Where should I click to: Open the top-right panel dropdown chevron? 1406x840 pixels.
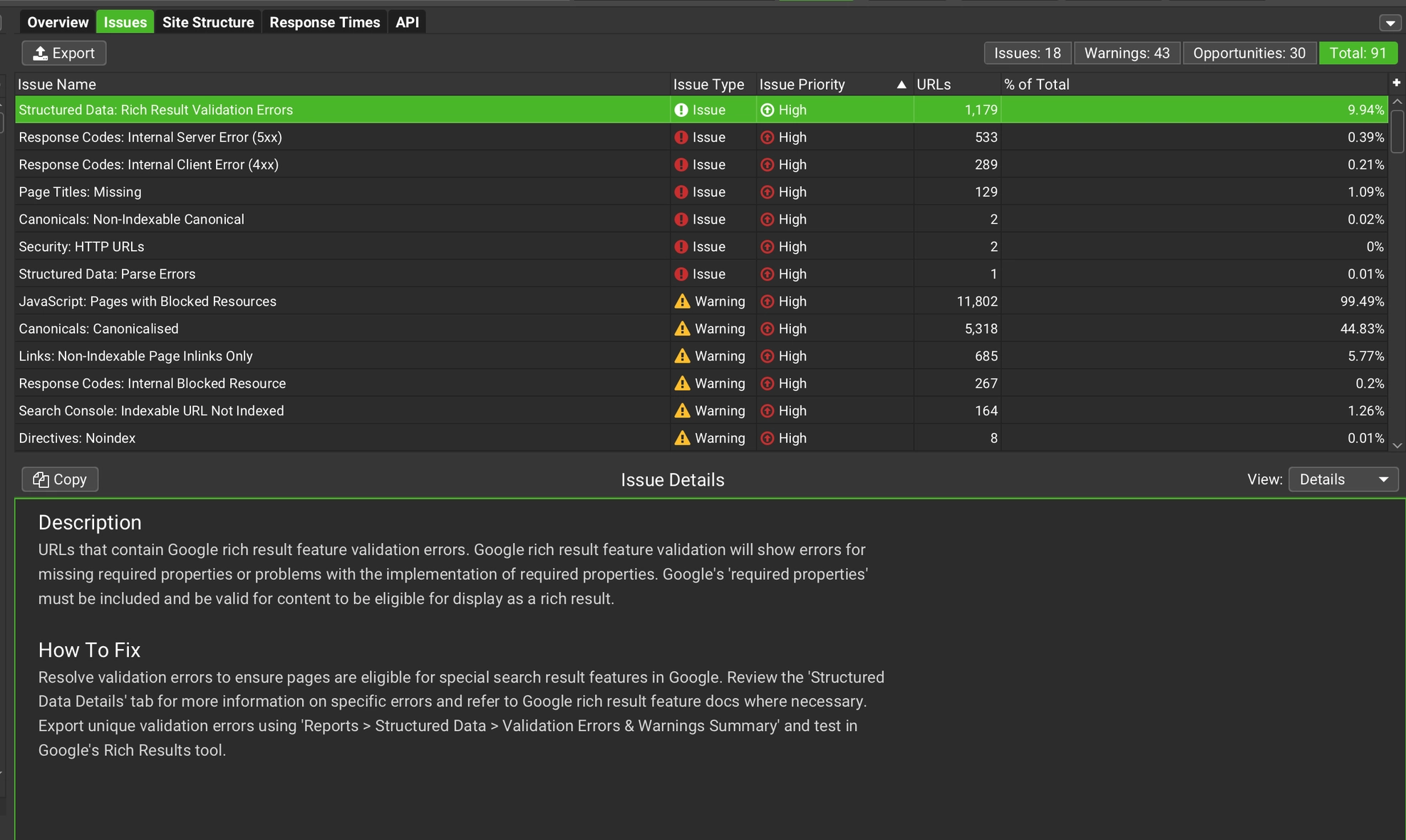pyautogui.click(x=1390, y=22)
